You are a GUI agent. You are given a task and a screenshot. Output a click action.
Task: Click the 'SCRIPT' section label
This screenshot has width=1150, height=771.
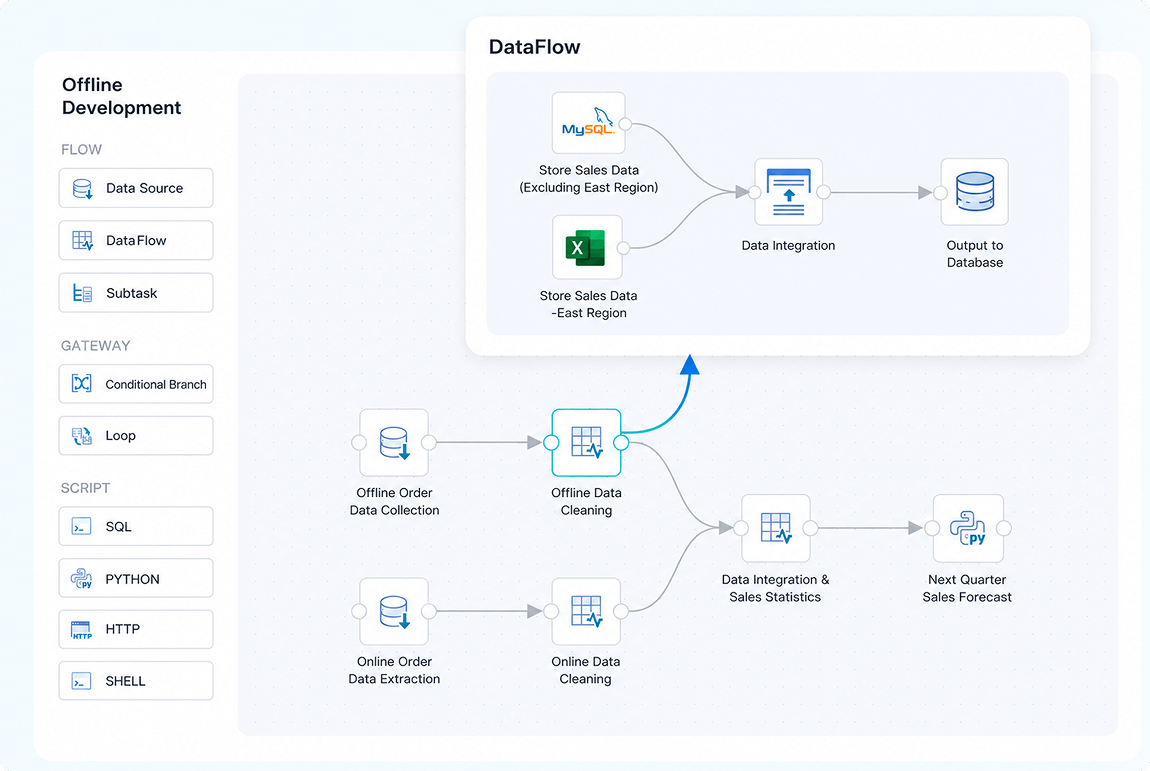point(85,488)
